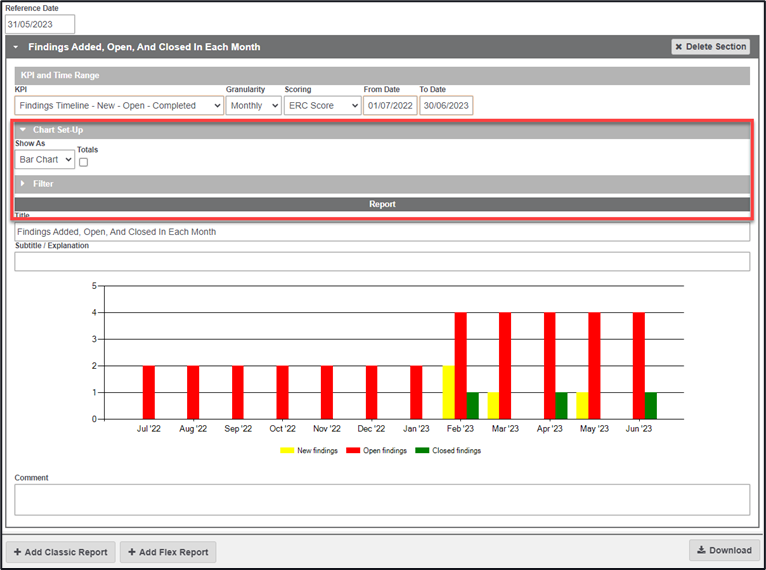Click the green Closed findings legend swatch
The height and width of the screenshot is (570, 766).
(424, 451)
